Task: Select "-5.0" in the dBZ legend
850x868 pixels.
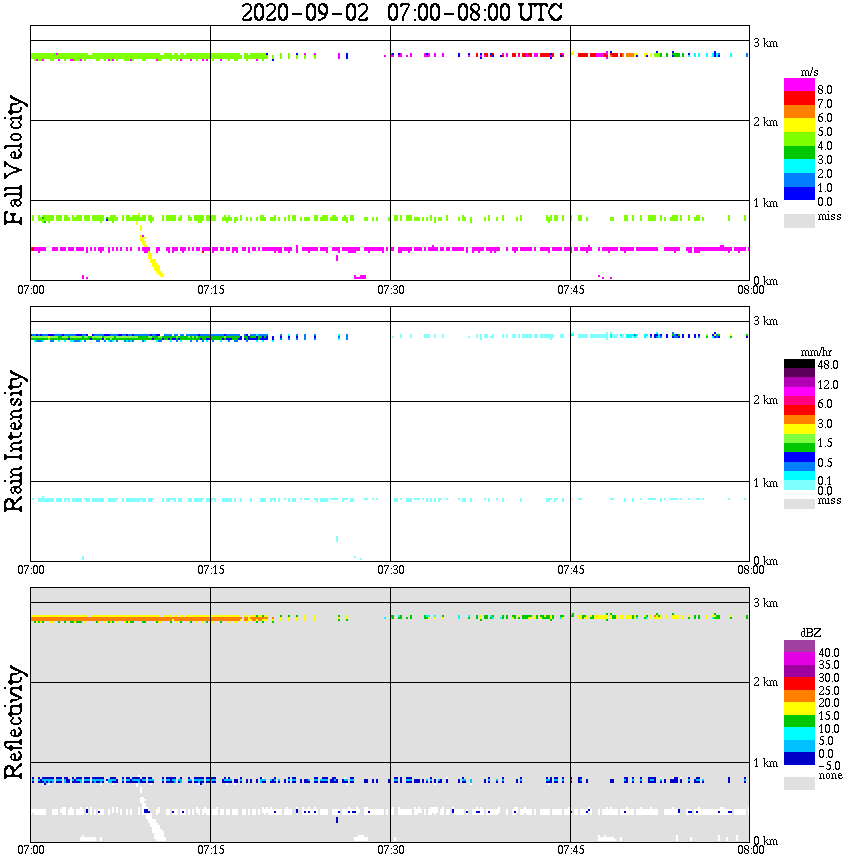Action: coord(829,766)
